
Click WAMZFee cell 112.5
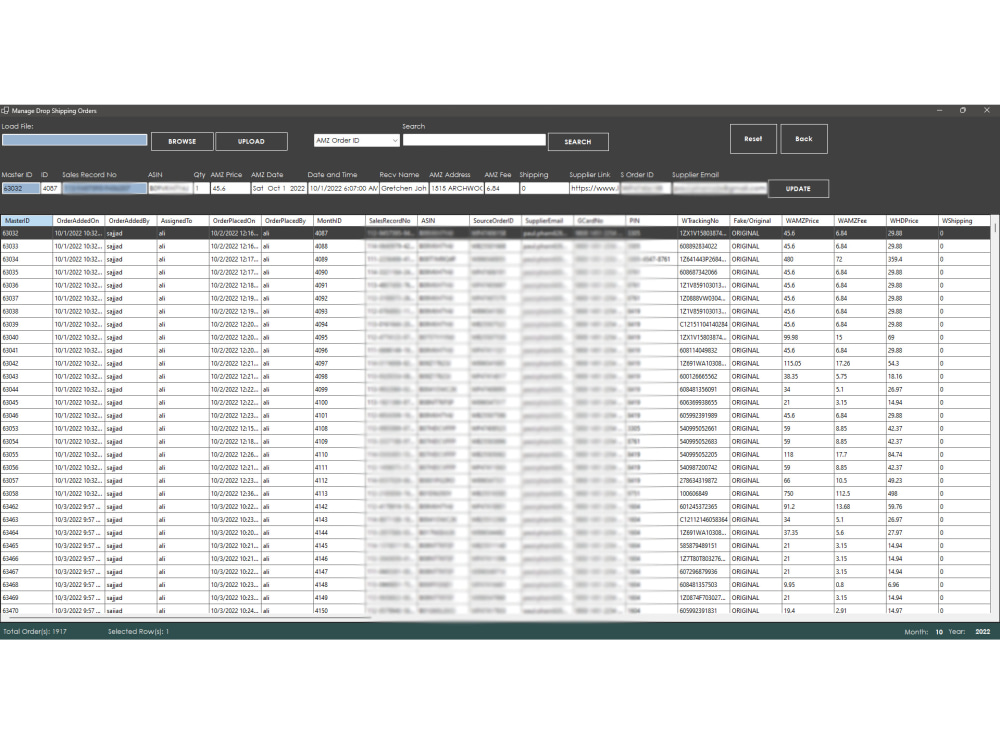[x=860, y=494]
